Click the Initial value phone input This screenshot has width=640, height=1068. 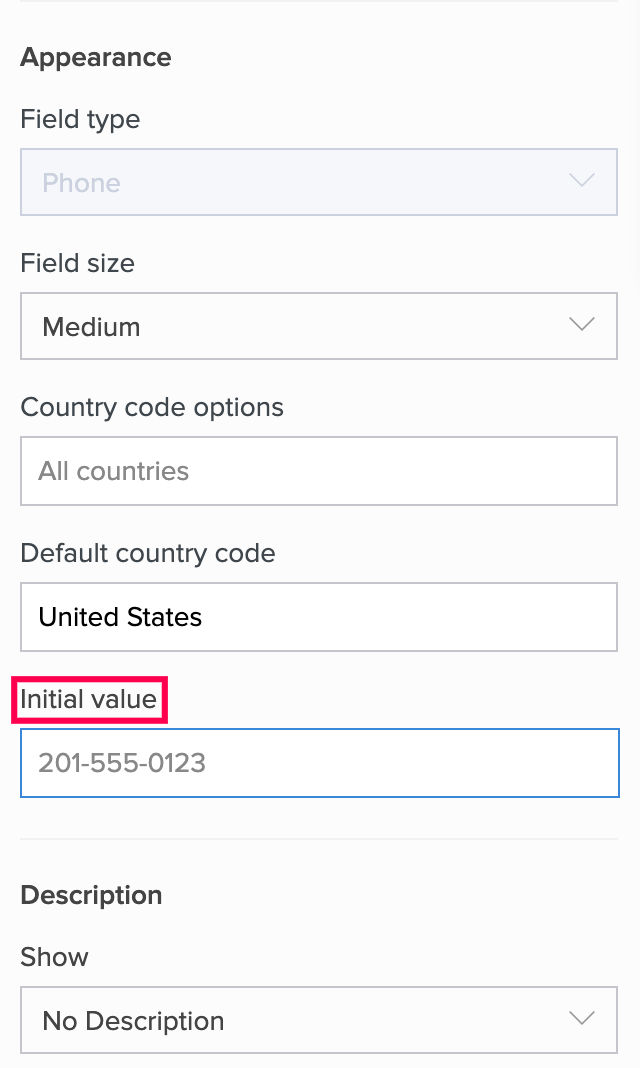(318, 763)
